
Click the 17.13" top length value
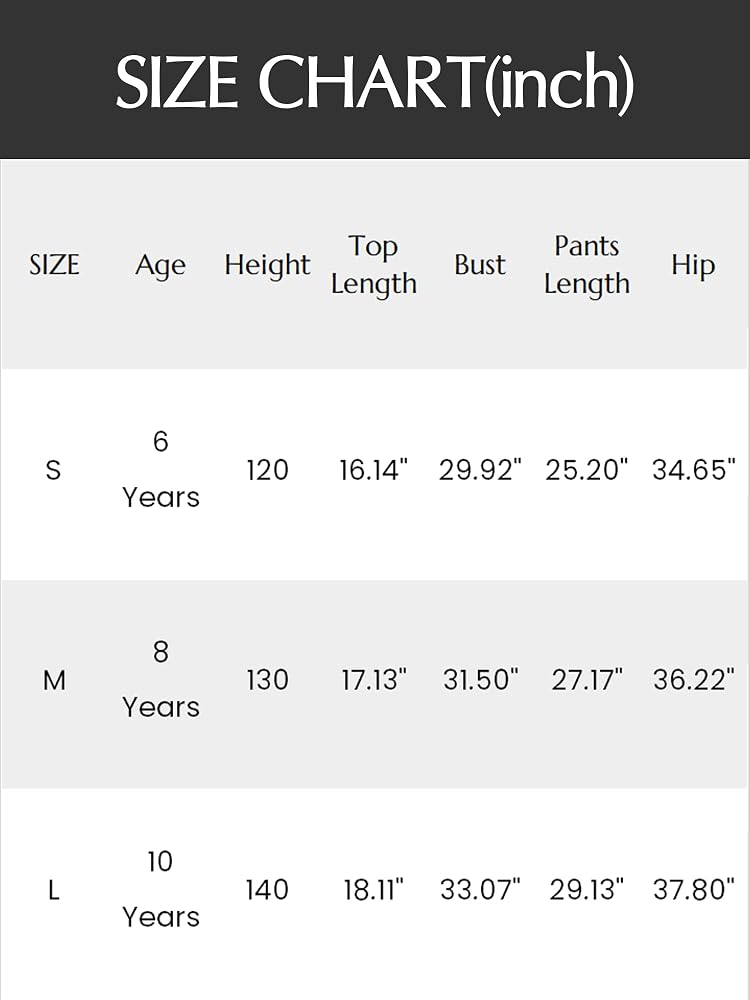point(374,680)
